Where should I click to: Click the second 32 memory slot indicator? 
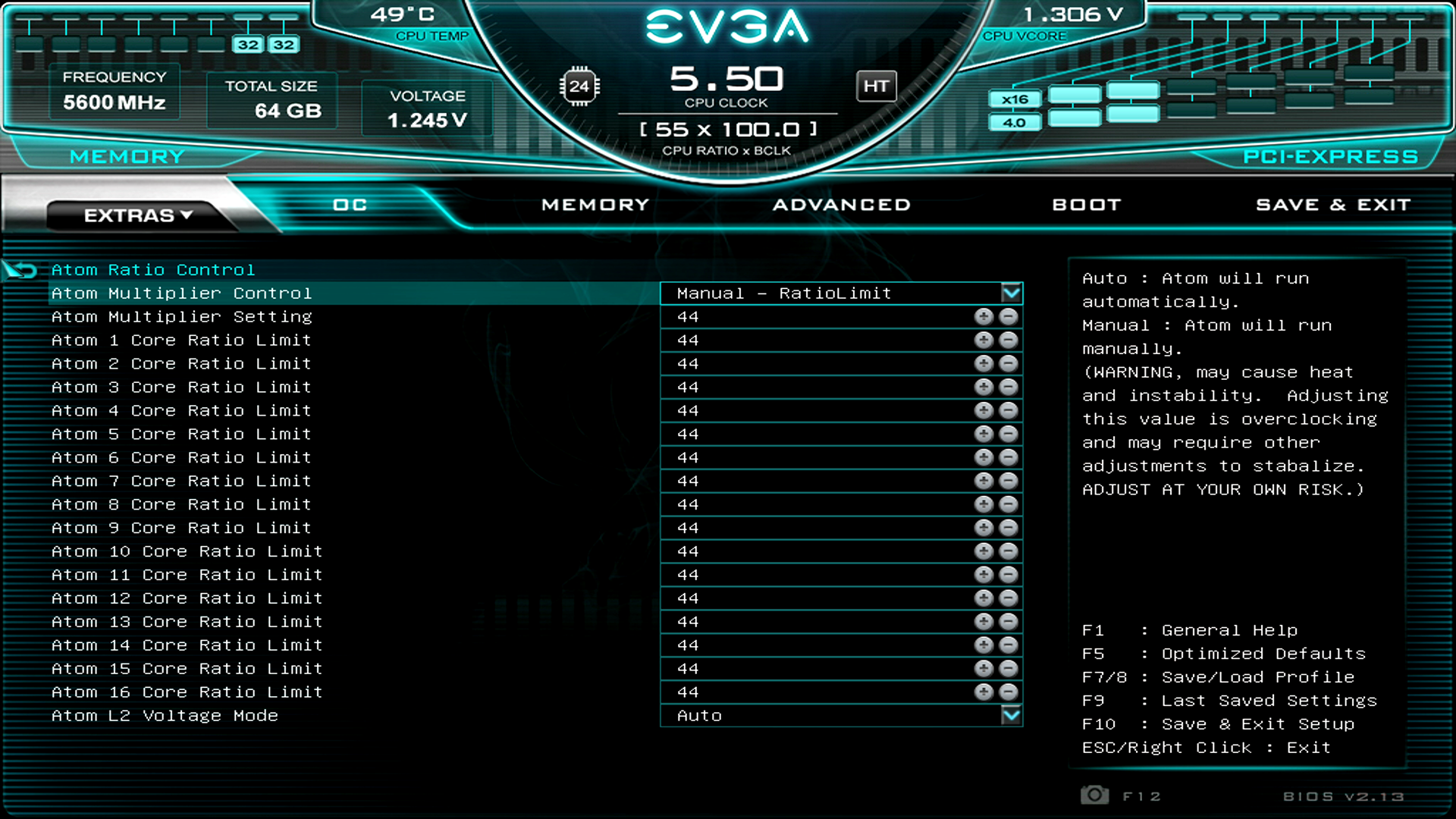coord(284,45)
